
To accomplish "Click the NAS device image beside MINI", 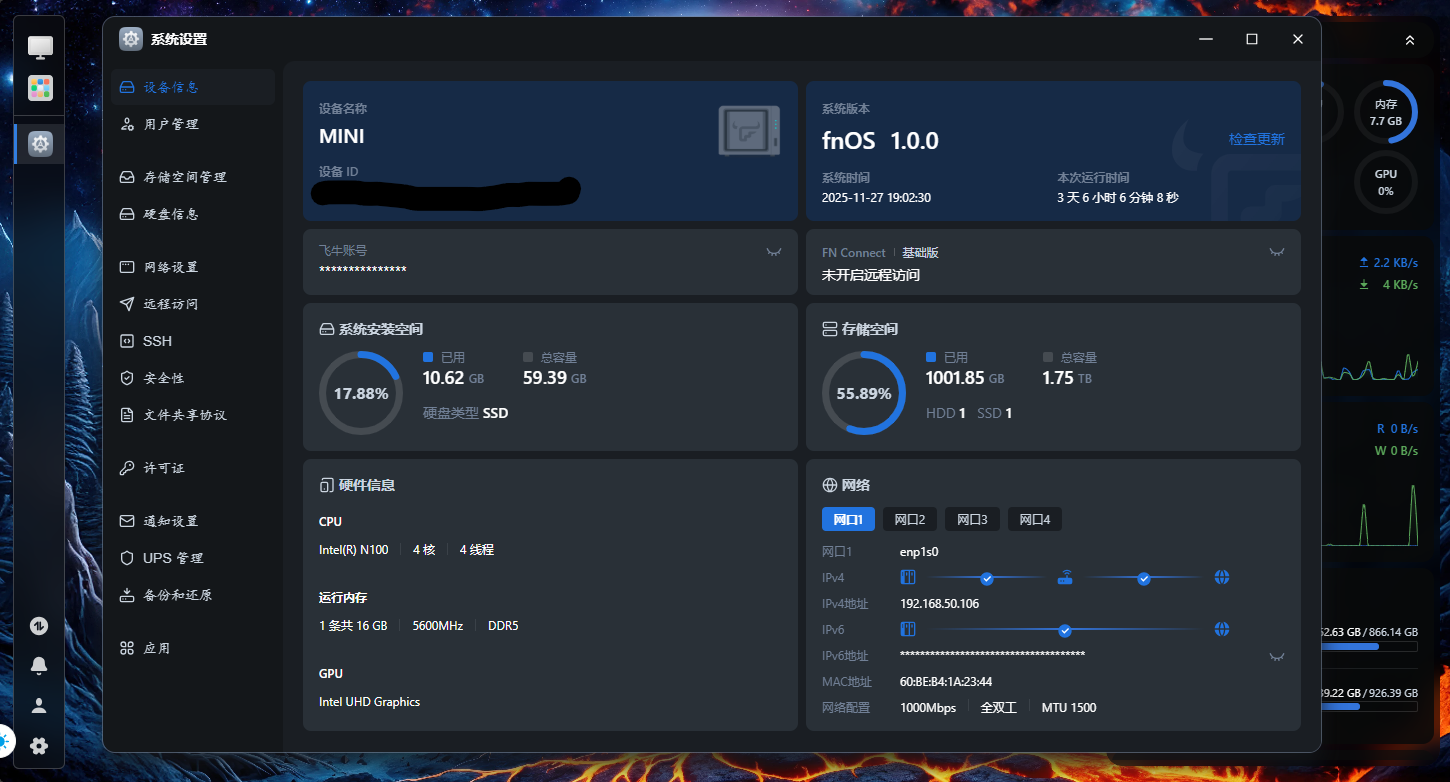I will coord(749,130).
